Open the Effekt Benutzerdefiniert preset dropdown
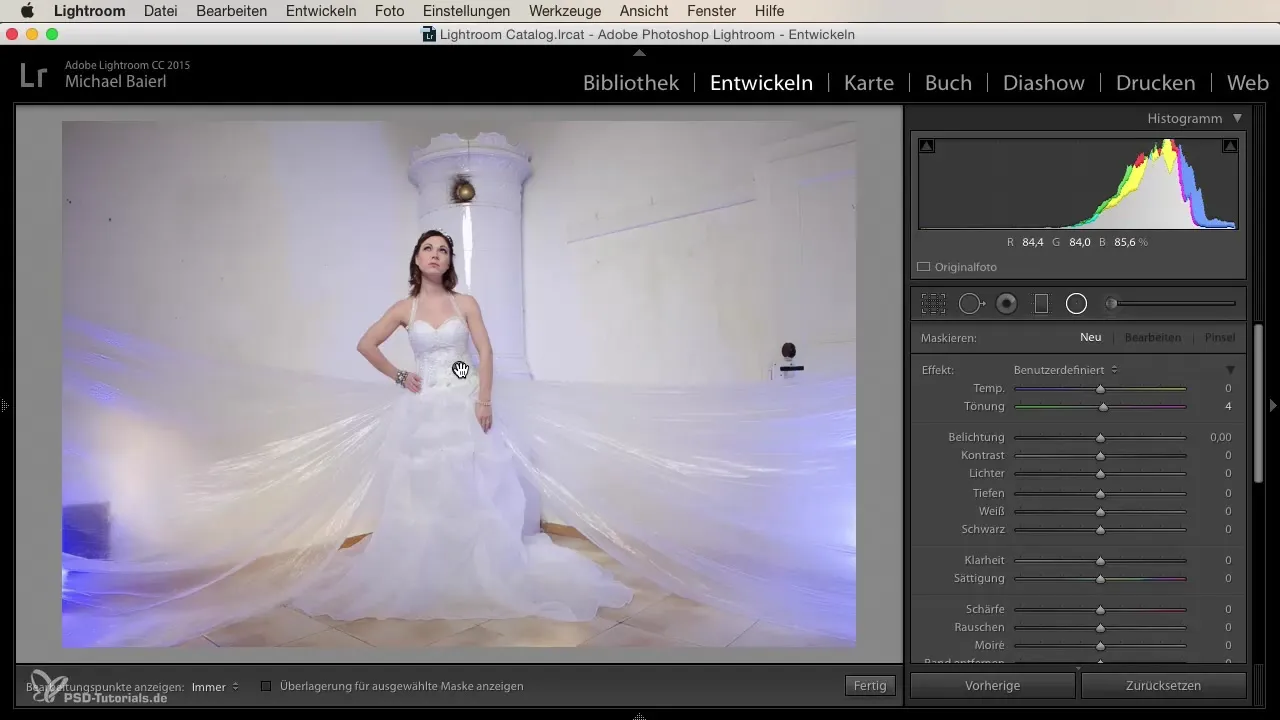1280x720 pixels. (1066, 370)
